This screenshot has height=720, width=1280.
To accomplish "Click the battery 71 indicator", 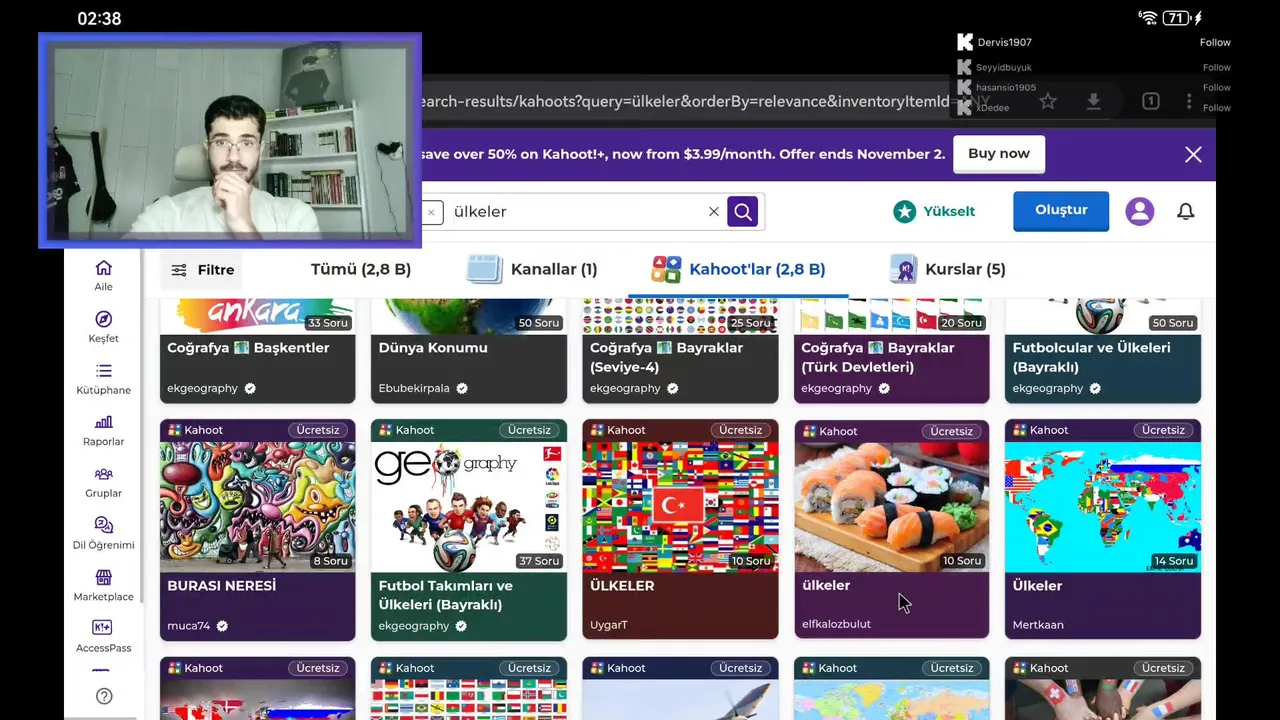I will (1177, 18).
